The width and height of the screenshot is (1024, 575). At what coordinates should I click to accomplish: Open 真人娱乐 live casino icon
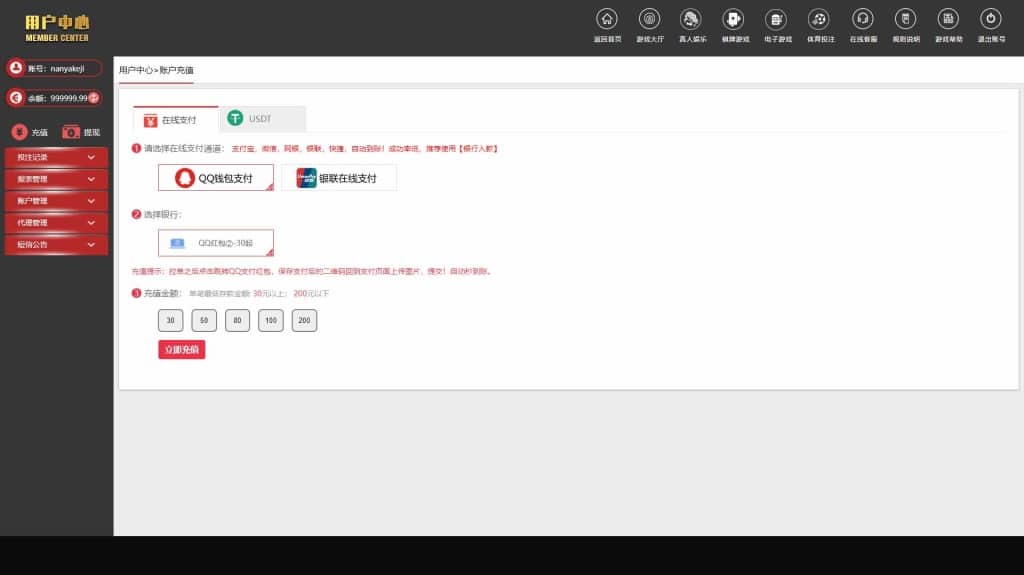point(691,19)
